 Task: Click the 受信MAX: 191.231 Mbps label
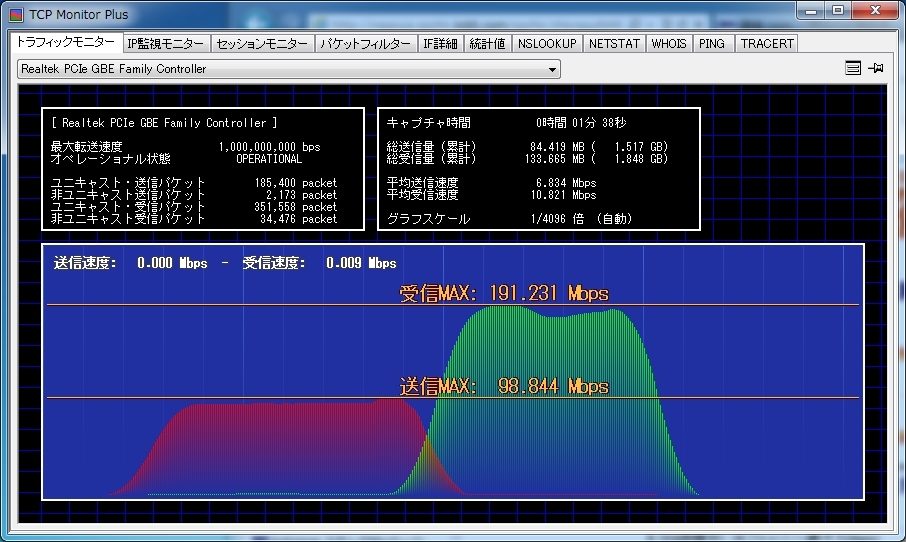[x=504, y=294]
